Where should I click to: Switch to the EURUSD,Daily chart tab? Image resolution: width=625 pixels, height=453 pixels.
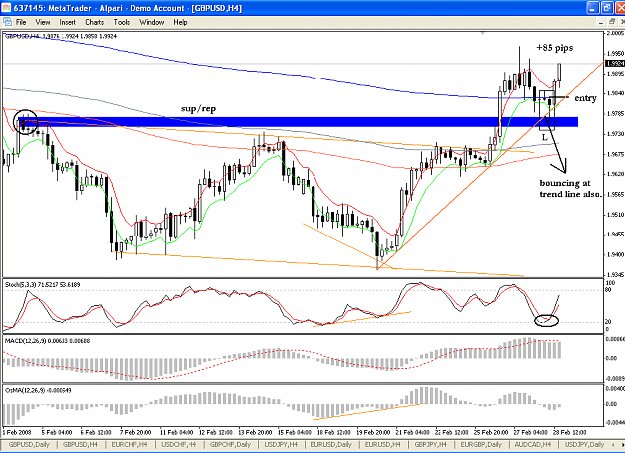pyautogui.click(x=331, y=444)
